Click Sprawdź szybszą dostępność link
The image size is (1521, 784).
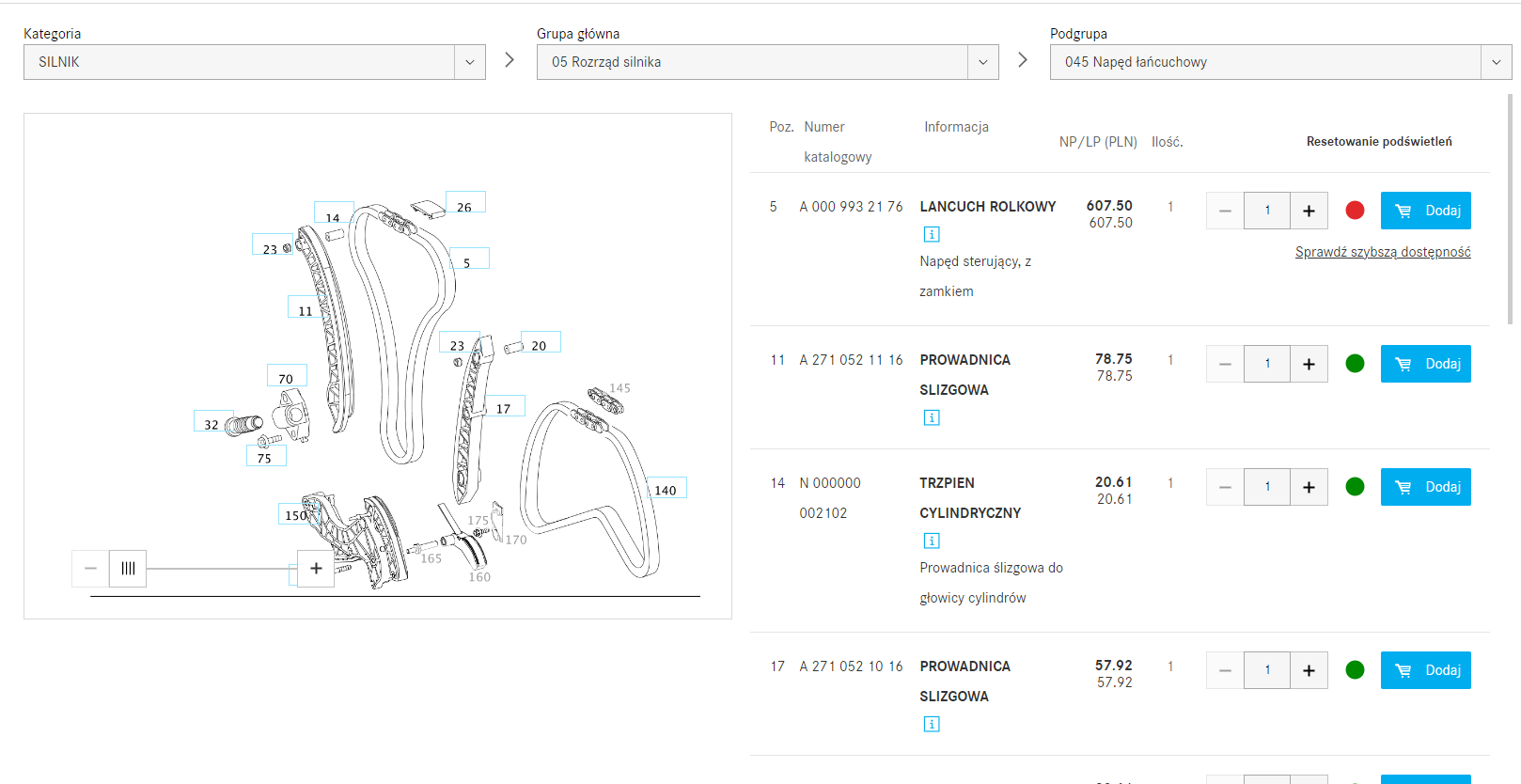tap(1382, 252)
